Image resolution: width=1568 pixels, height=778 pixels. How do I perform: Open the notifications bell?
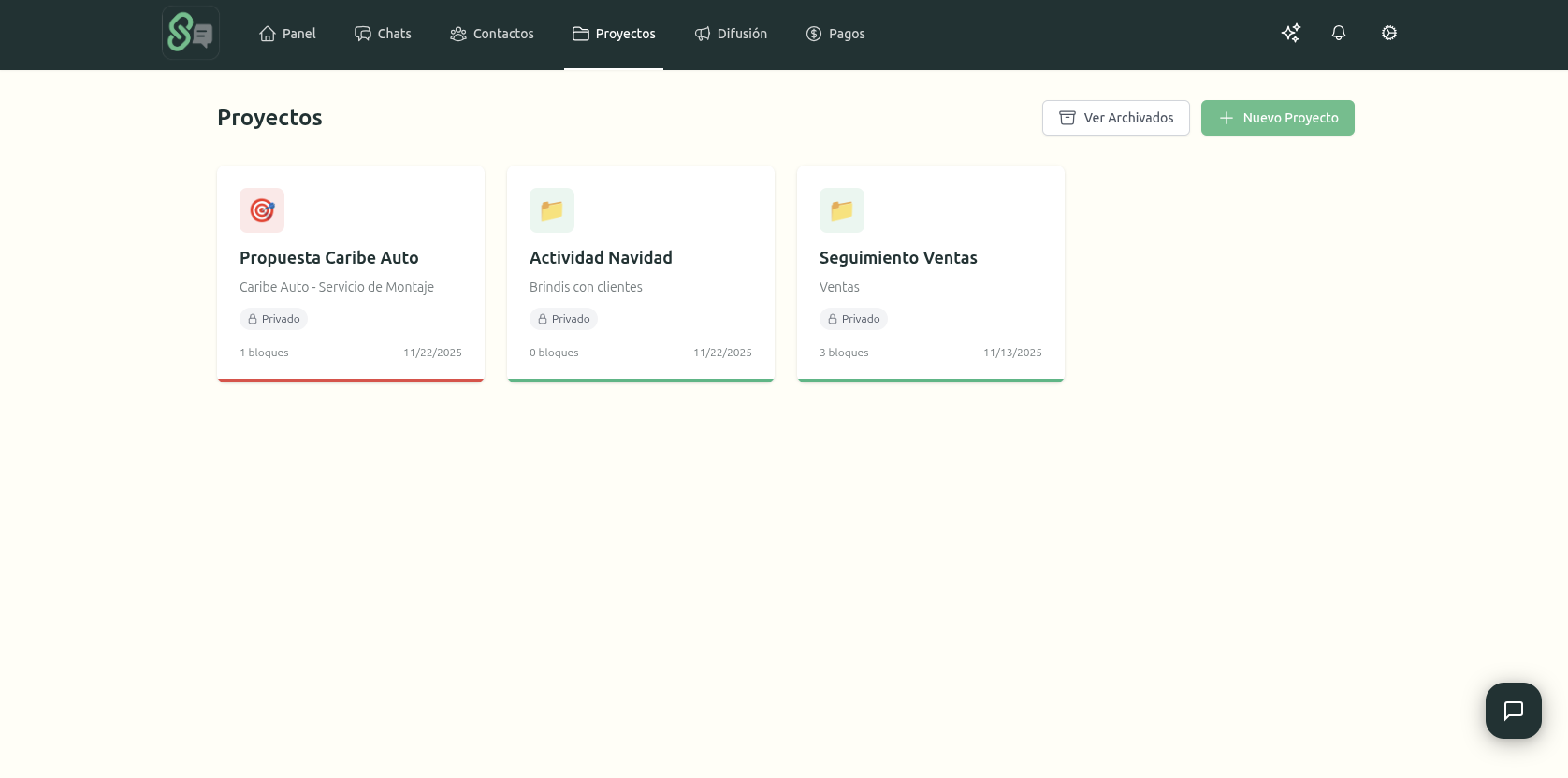[x=1339, y=33]
